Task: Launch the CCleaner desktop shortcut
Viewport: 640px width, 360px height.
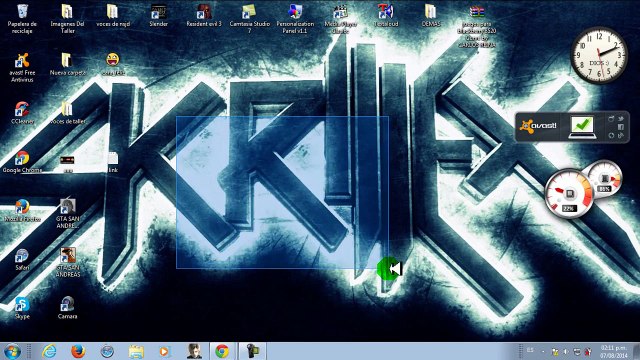Action: coord(22,113)
